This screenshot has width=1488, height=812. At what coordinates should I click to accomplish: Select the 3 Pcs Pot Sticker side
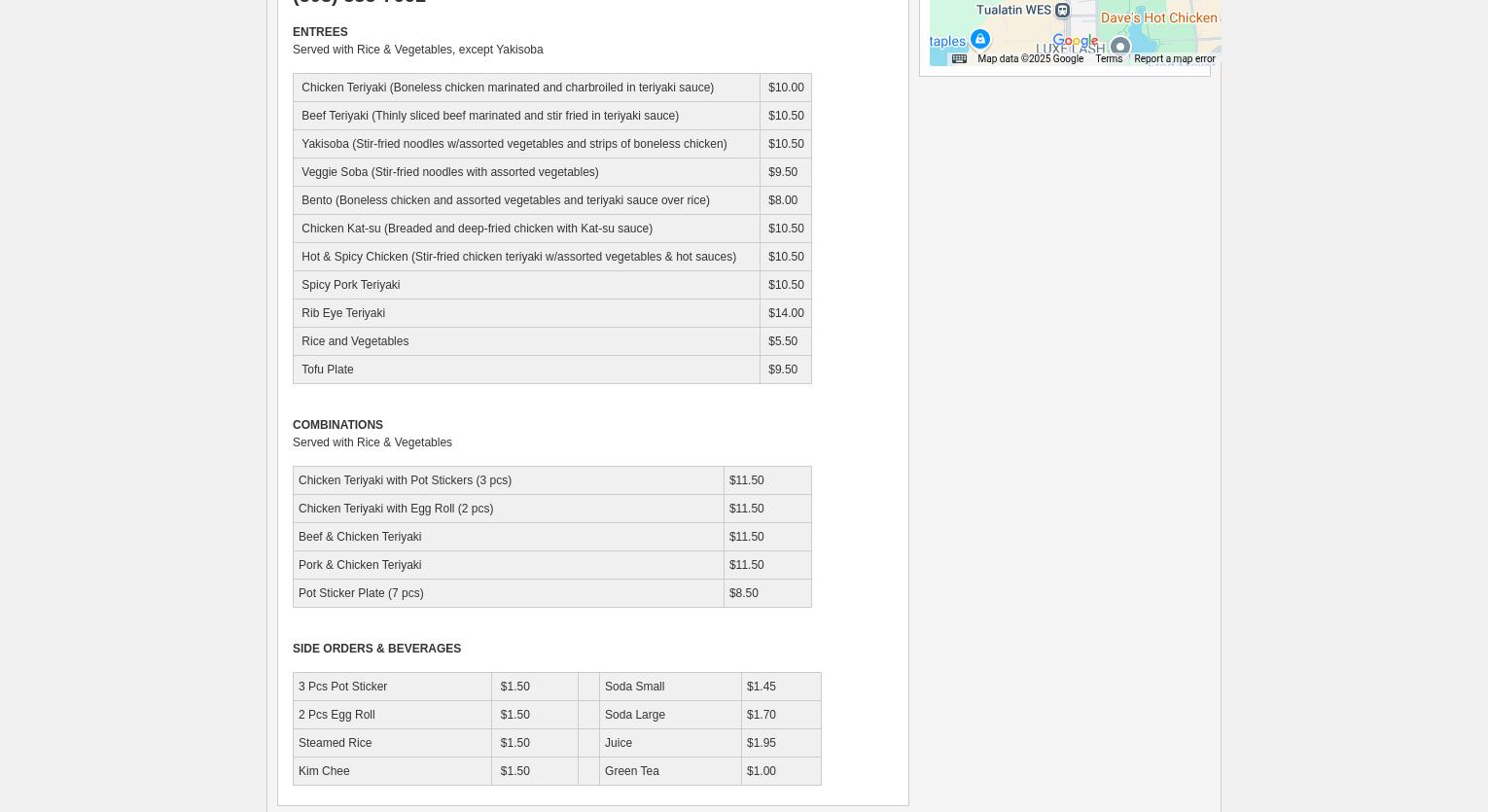point(342,687)
